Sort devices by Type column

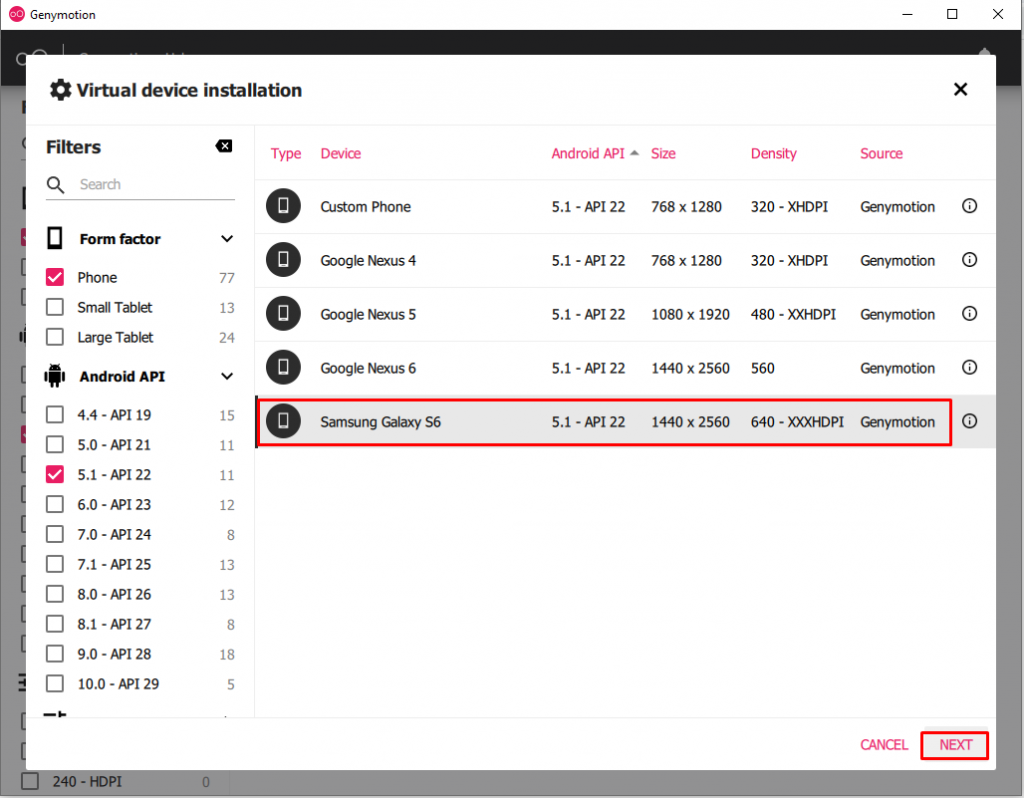point(286,153)
